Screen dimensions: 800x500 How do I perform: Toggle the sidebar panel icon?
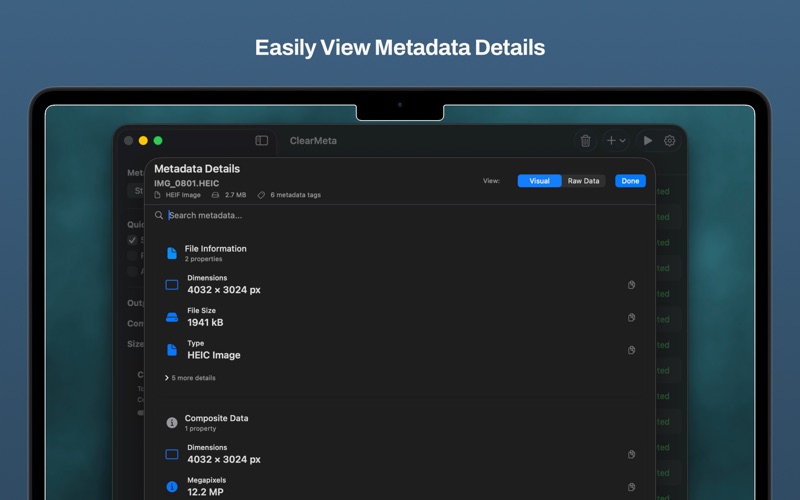[261, 140]
